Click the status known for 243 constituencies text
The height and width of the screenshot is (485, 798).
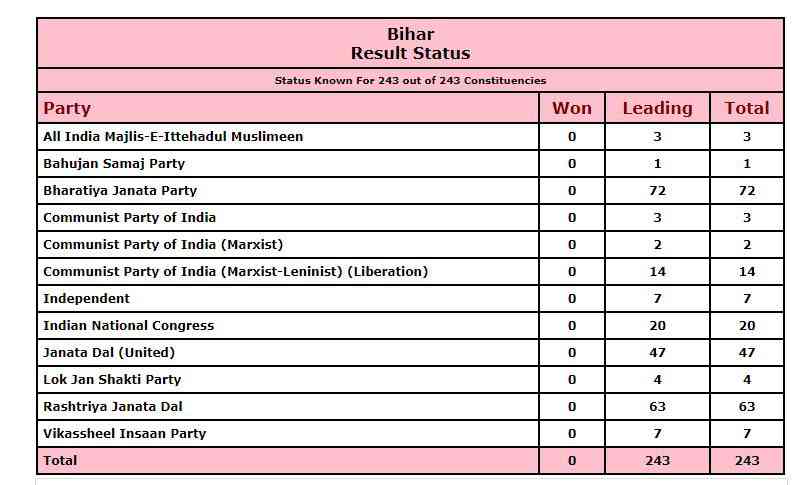[410, 80]
